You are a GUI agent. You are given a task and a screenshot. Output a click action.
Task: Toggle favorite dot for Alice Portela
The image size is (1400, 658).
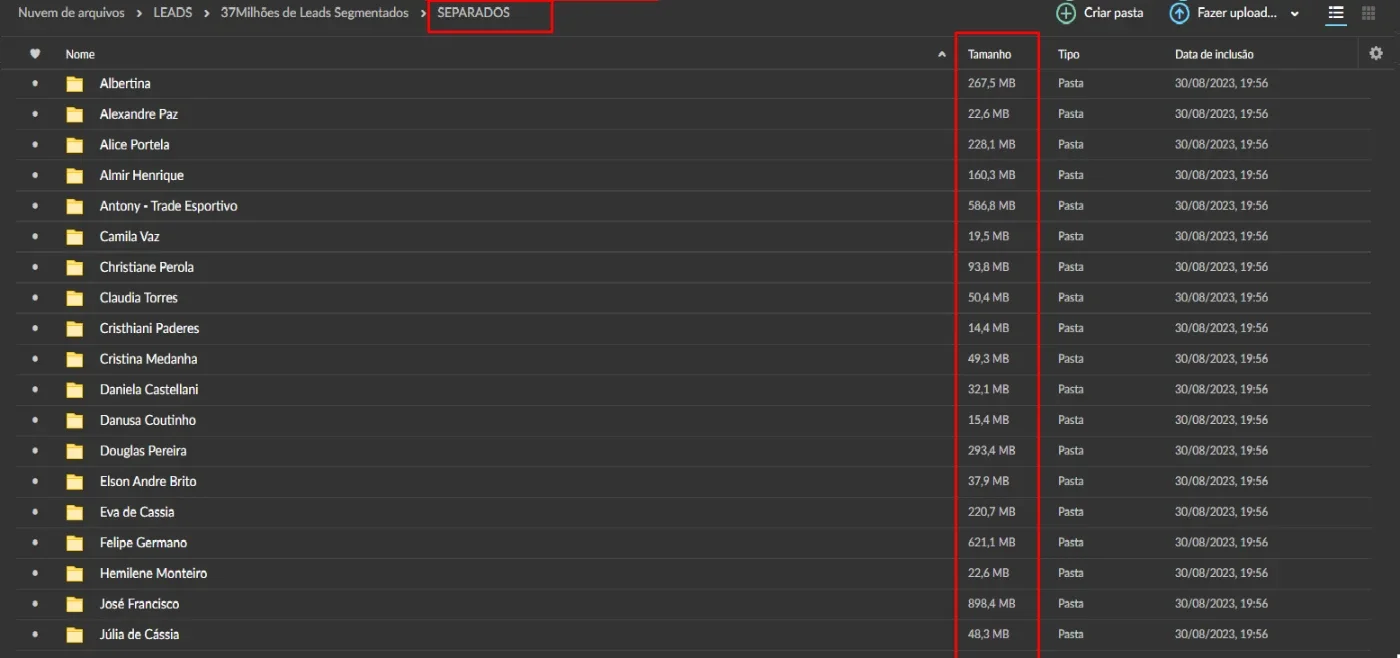tap(35, 145)
